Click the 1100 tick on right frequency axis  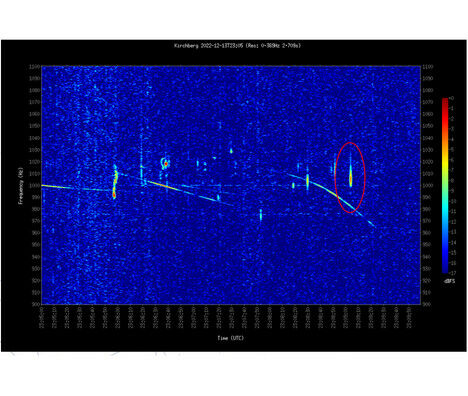428,67
